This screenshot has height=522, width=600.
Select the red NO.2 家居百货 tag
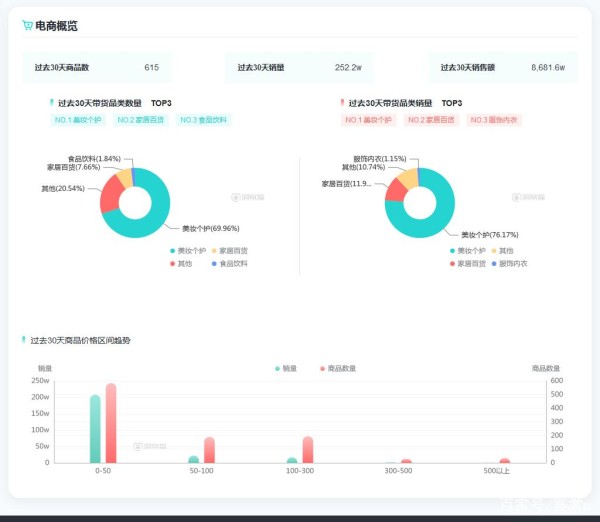[x=431, y=120]
